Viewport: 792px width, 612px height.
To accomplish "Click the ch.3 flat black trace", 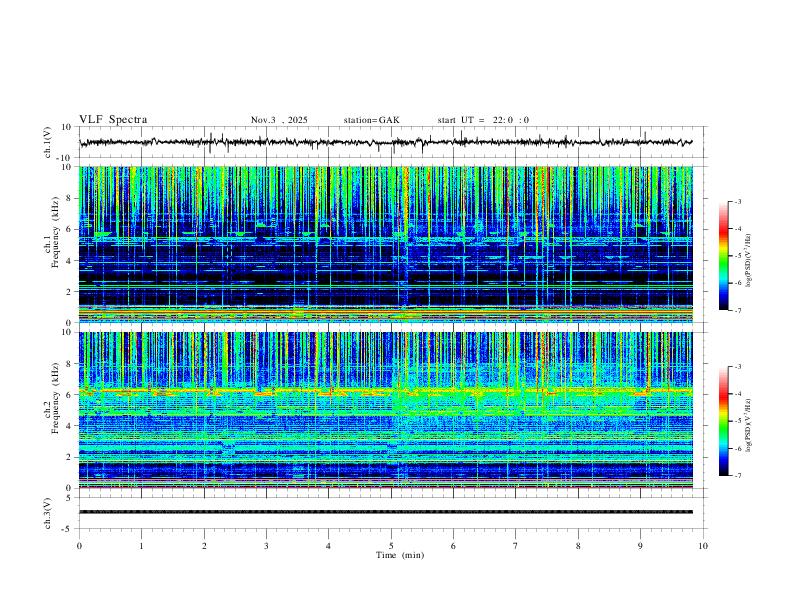I will [x=386, y=512].
